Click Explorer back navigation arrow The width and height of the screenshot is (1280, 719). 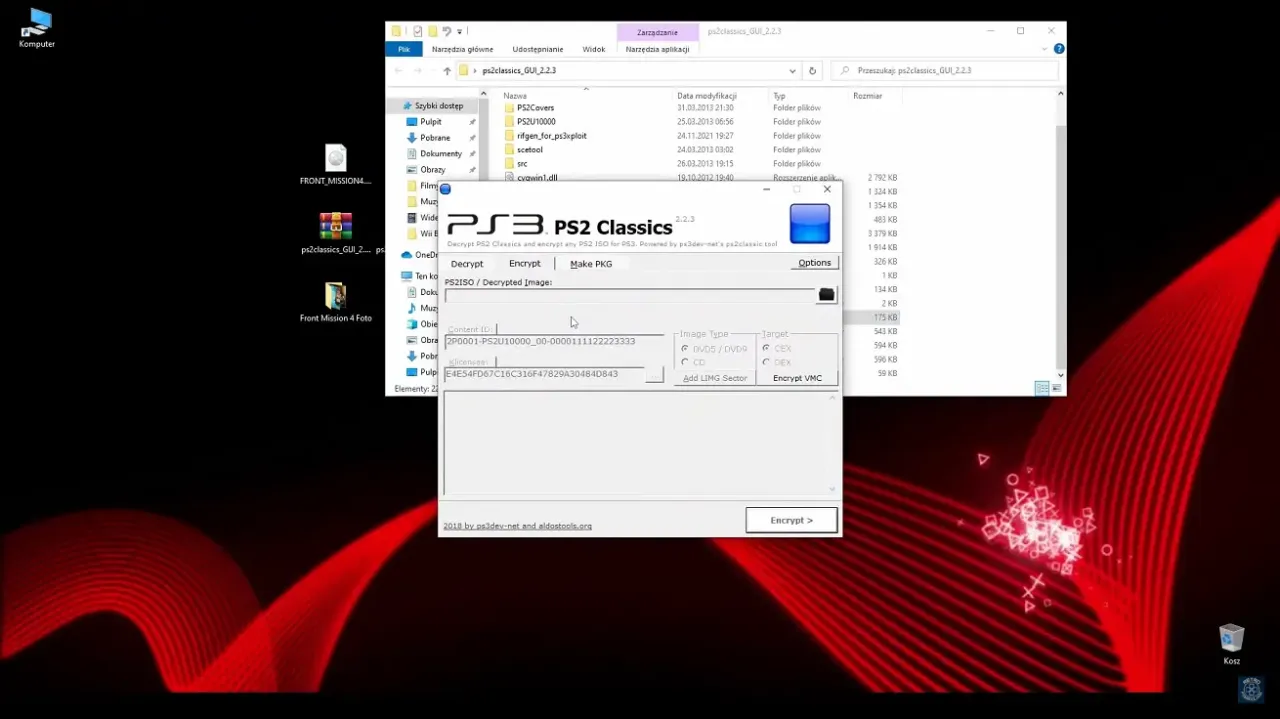click(x=399, y=71)
